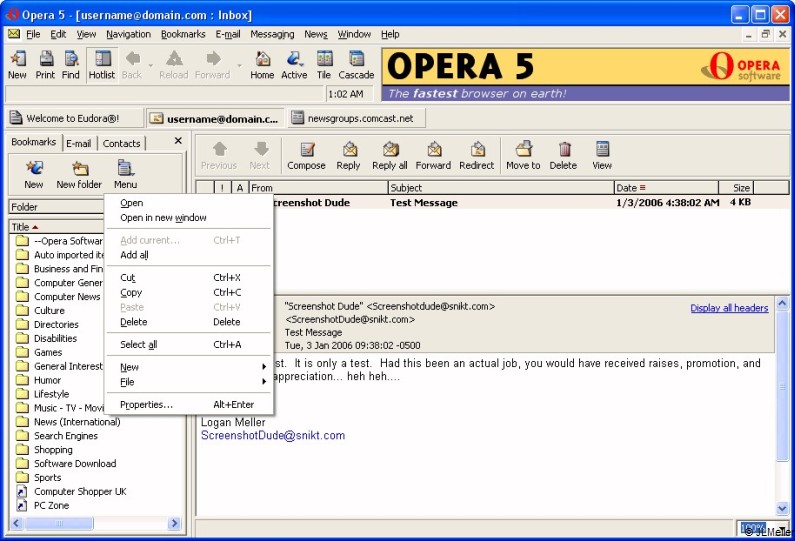Image resolution: width=795 pixels, height=541 pixels.
Task: Open the Find tool
Action: [70, 64]
